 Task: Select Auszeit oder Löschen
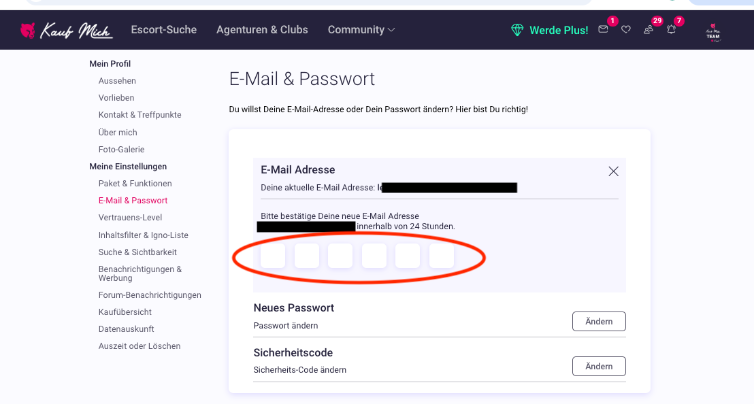coord(139,346)
